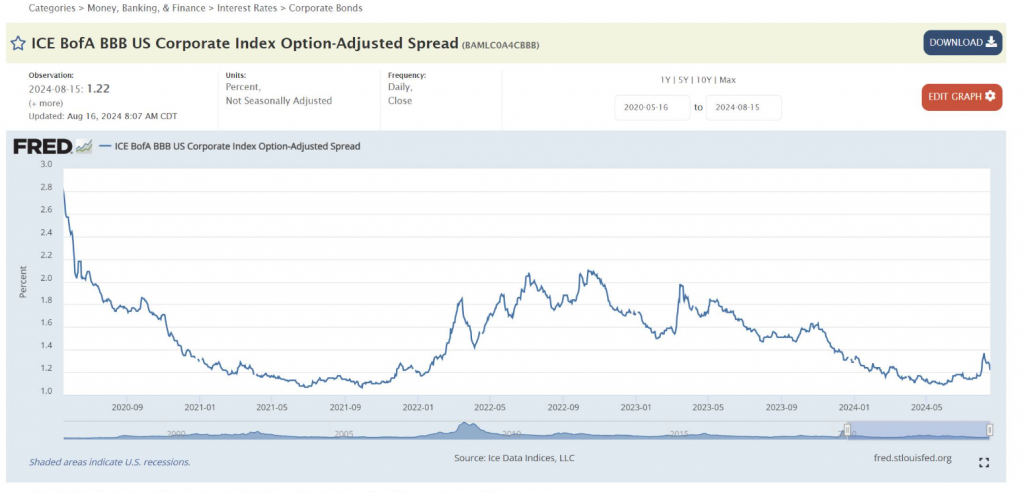Choose the 5Y time range
This screenshot has width=1024, height=492.
tap(685, 79)
